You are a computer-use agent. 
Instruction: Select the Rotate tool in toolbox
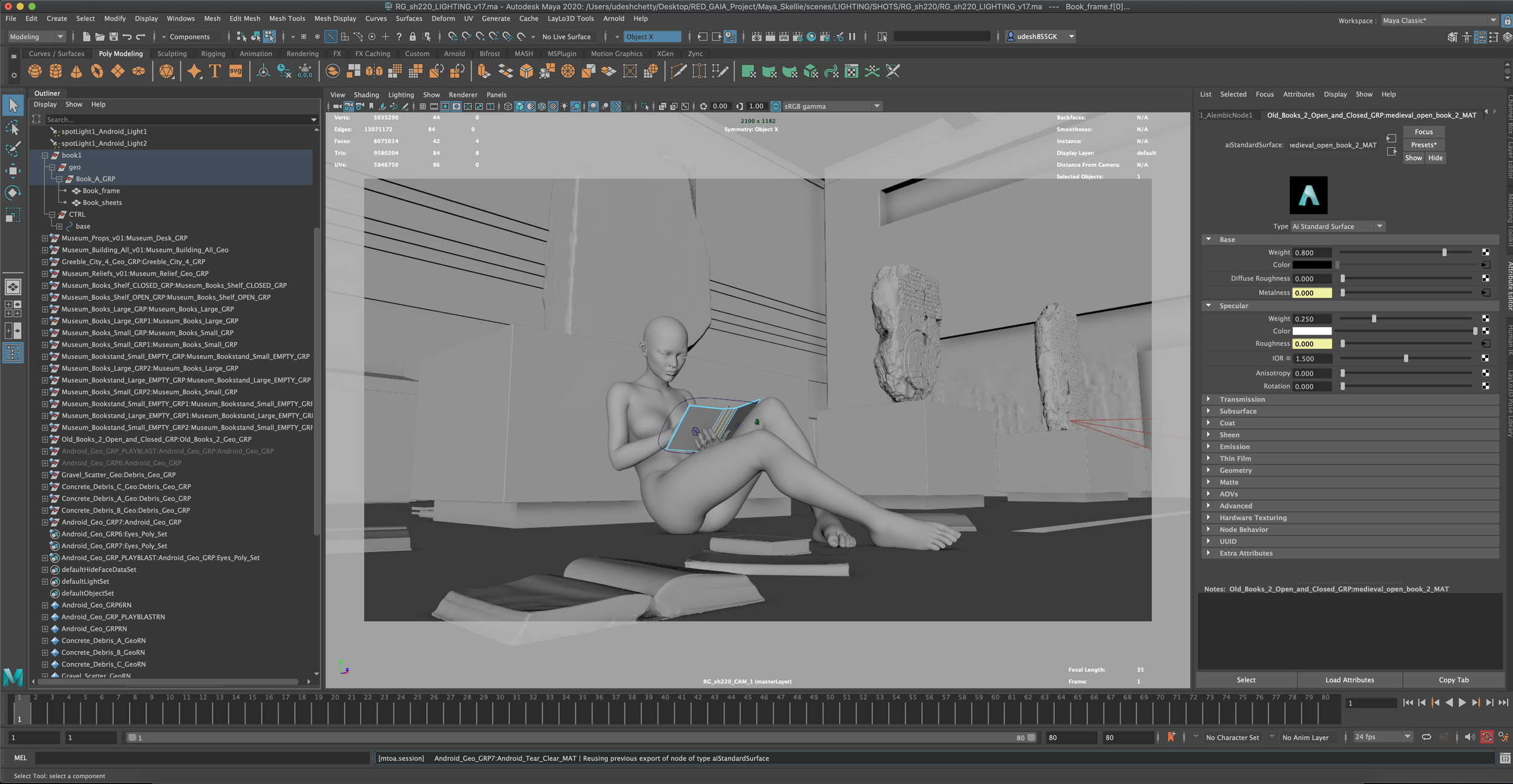(x=13, y=193)
